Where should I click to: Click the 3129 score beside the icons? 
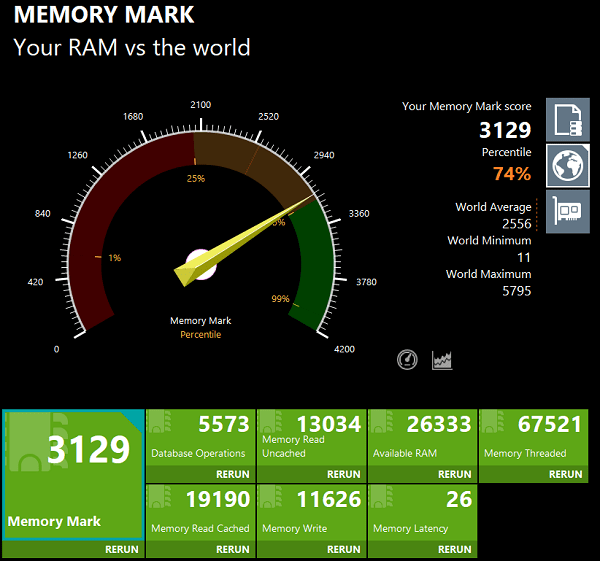point(505,130)
